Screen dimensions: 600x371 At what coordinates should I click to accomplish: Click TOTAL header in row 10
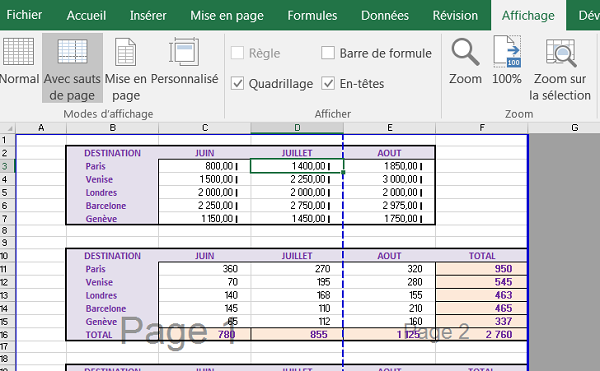[x=482, y=255]
